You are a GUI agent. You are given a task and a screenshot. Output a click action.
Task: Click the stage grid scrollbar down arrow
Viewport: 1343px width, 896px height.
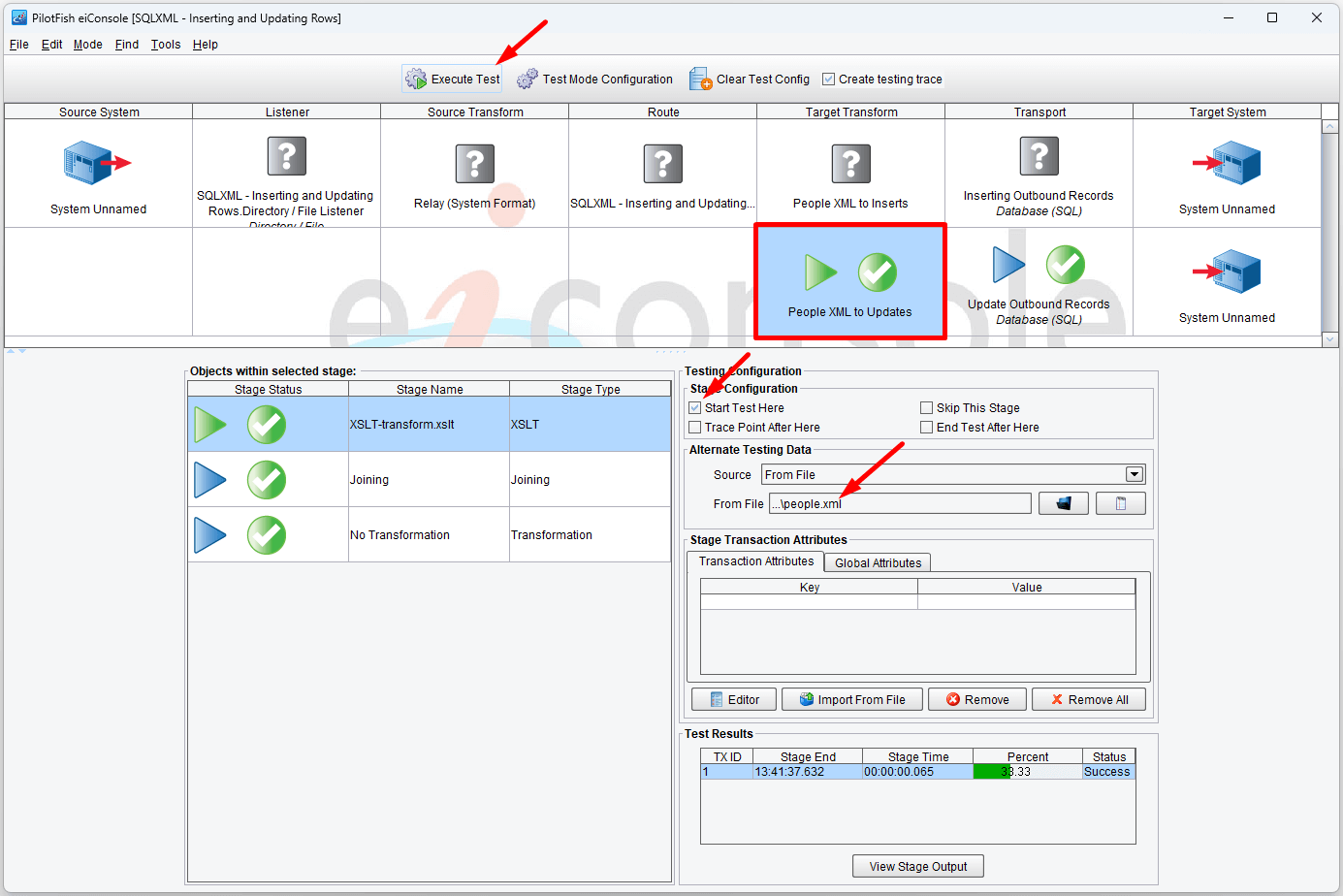click(1330, 339)
